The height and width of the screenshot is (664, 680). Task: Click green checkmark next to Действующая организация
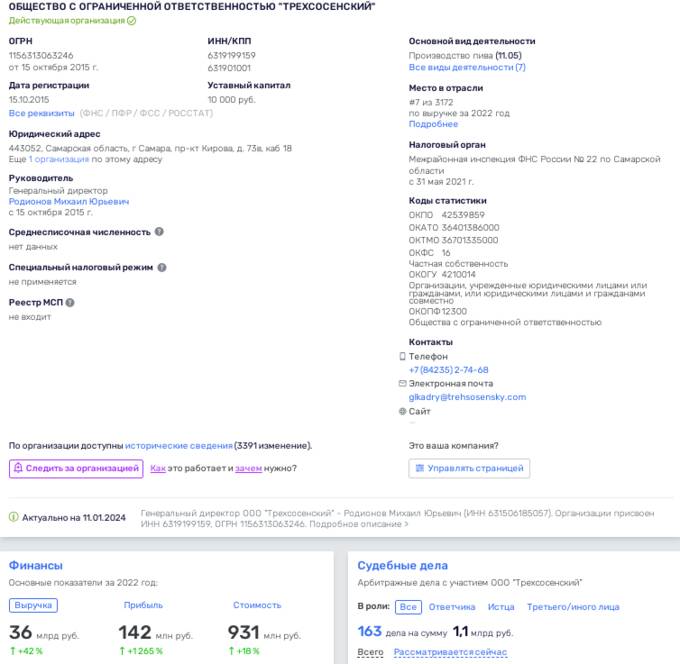pos(132,21)
